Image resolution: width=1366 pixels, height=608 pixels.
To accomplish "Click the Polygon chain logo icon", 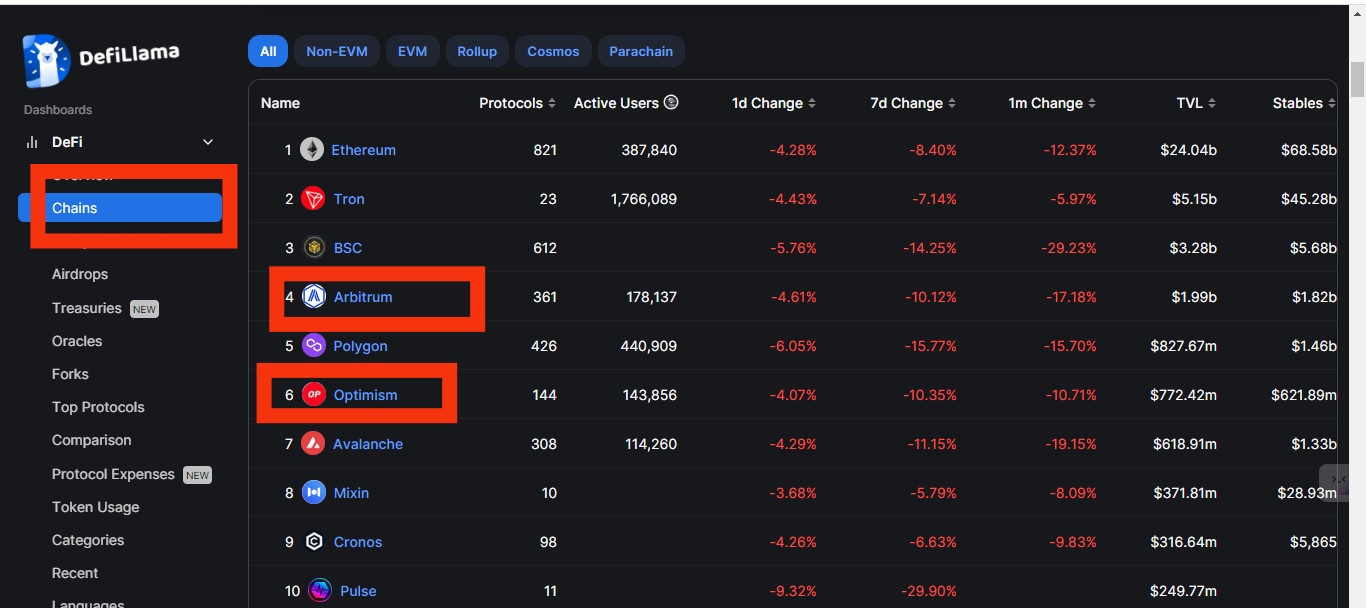I will (x=314, y=346).
